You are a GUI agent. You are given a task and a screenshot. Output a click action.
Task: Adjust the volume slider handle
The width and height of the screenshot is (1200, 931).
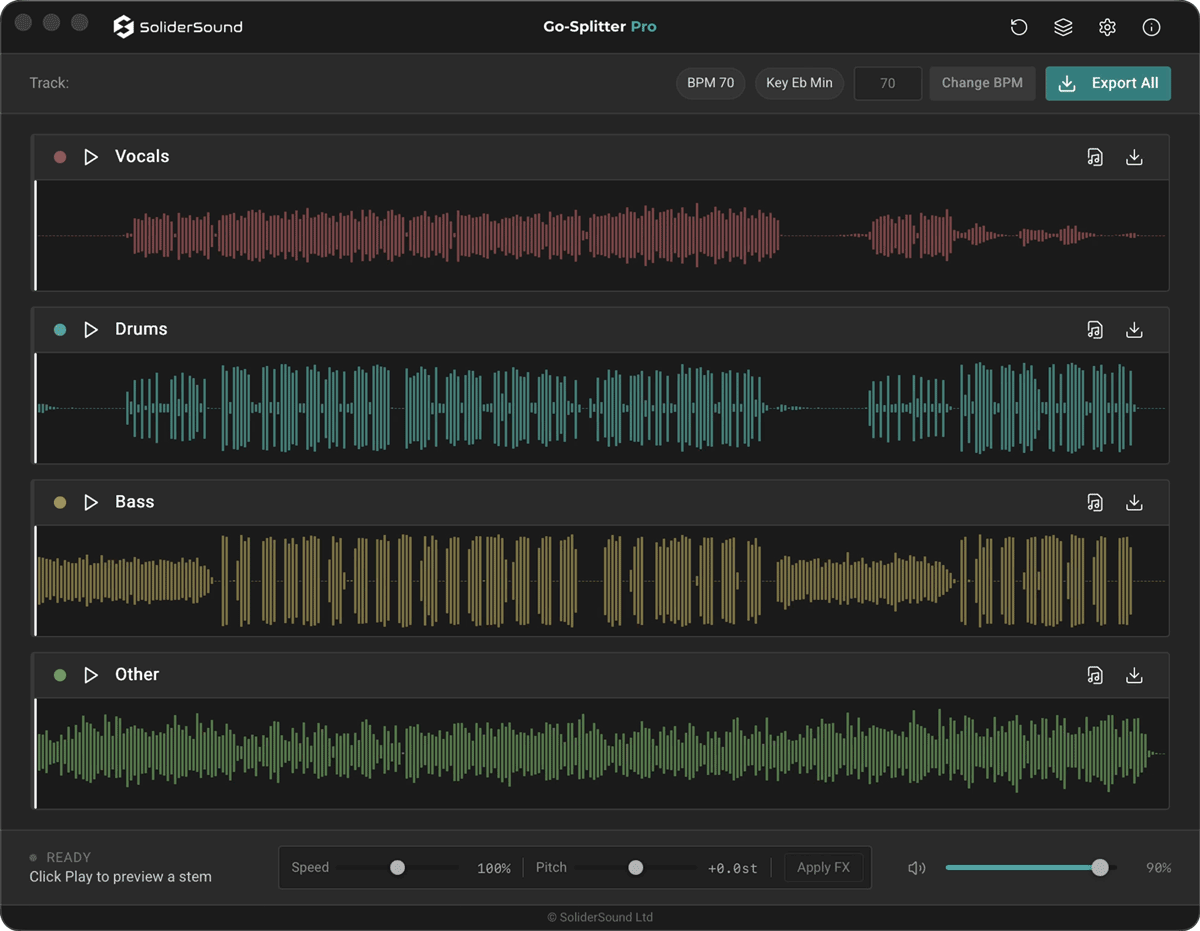click(x=1100, y=868)
